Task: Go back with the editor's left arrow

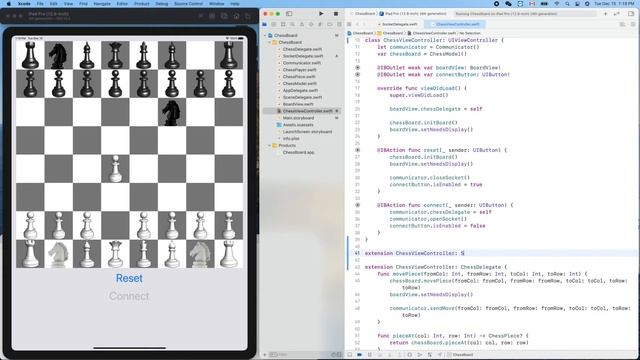Action: (x=357, y=24)
